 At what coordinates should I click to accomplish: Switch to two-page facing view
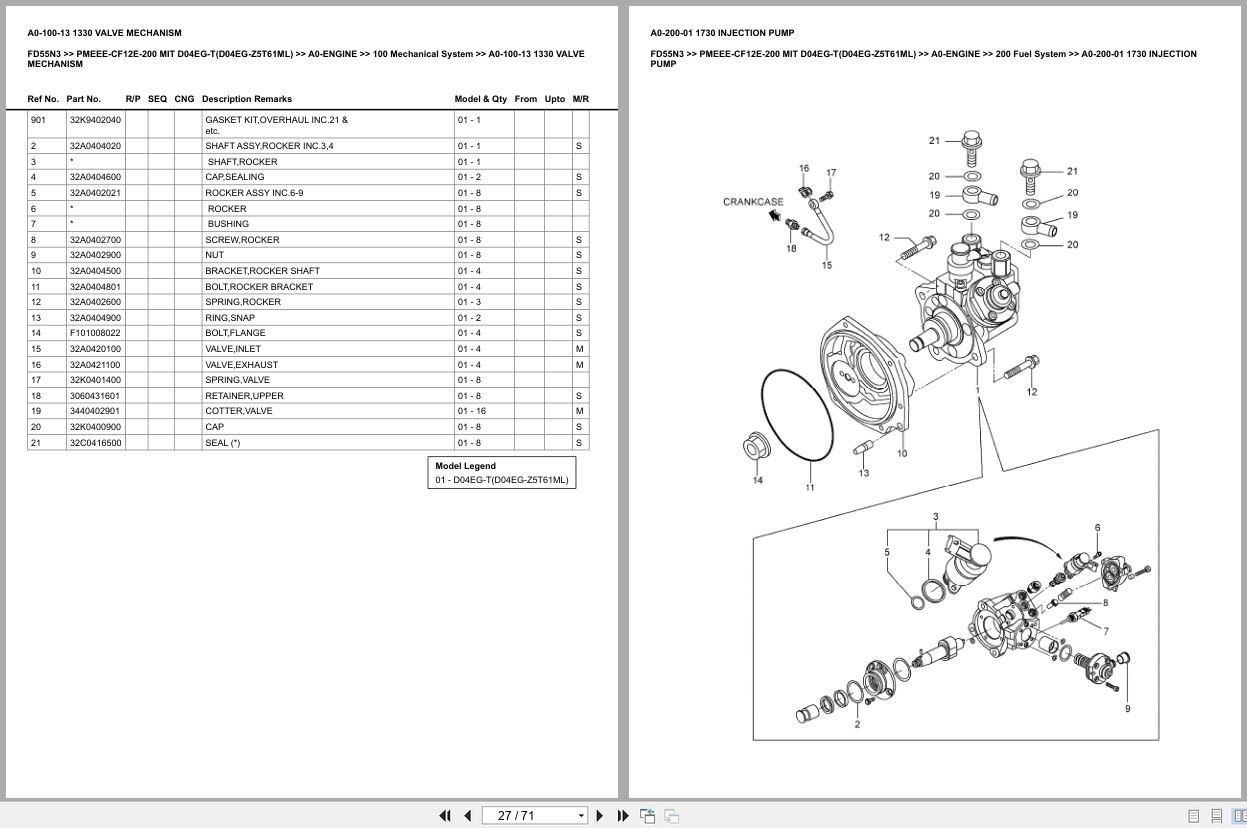(1239, 816)
